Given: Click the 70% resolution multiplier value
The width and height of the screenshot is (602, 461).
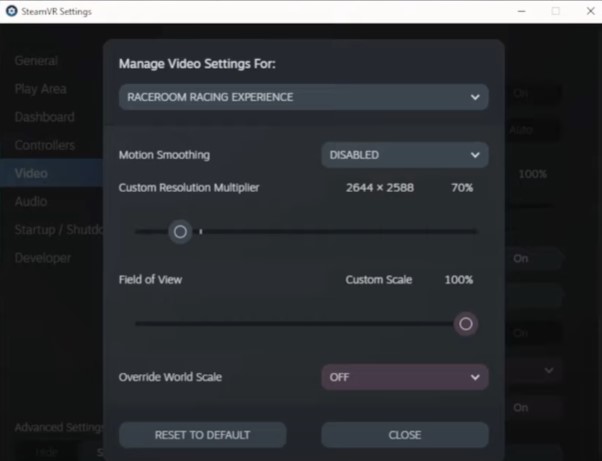Looking at the screenshot, I should [462, 188].
